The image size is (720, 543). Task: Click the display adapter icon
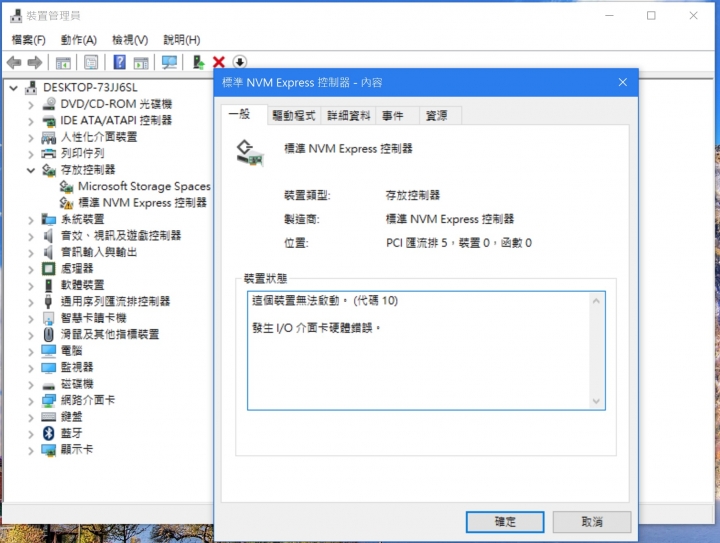pos(49,450)
